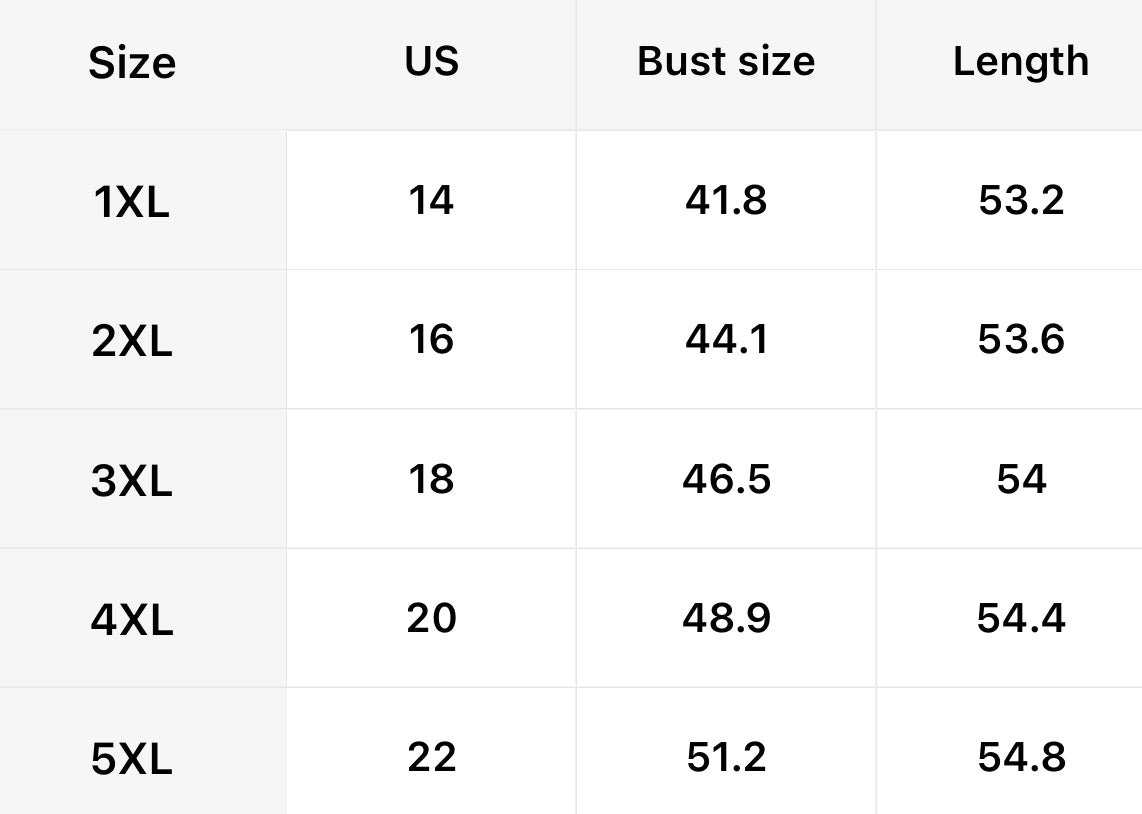Click the 41.8 bust size value
Screen dimensions: 1142x814
(x=726, y=200)
